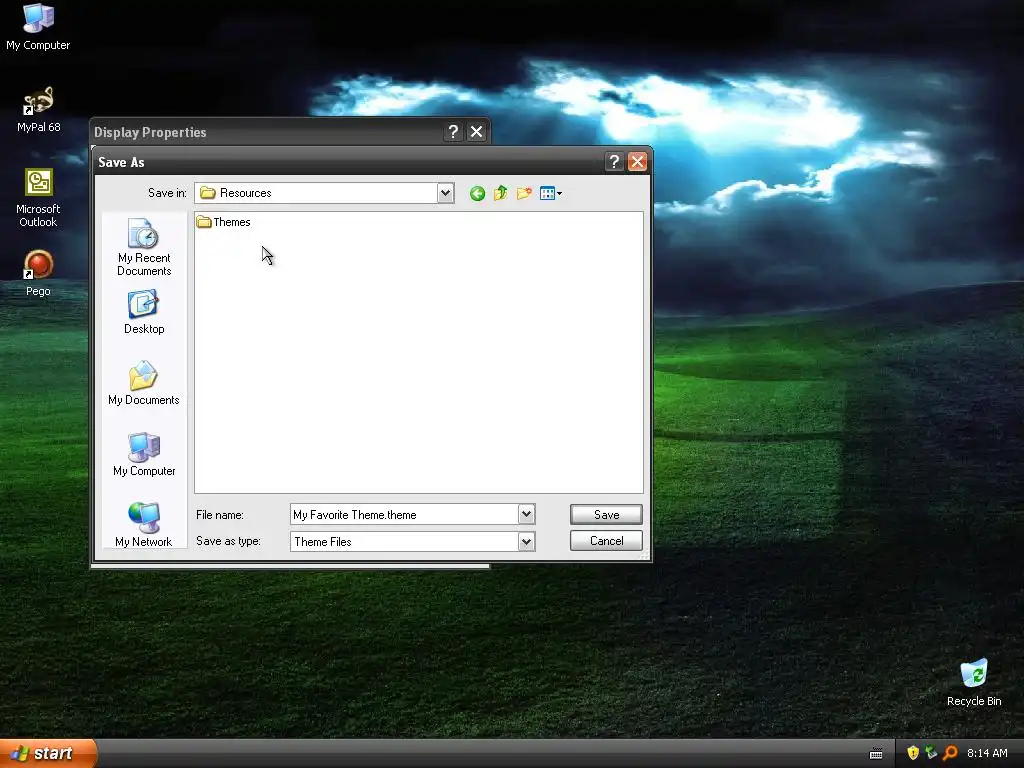Click the network connection tray icon

pyautogui.click(x=931, y=753)
